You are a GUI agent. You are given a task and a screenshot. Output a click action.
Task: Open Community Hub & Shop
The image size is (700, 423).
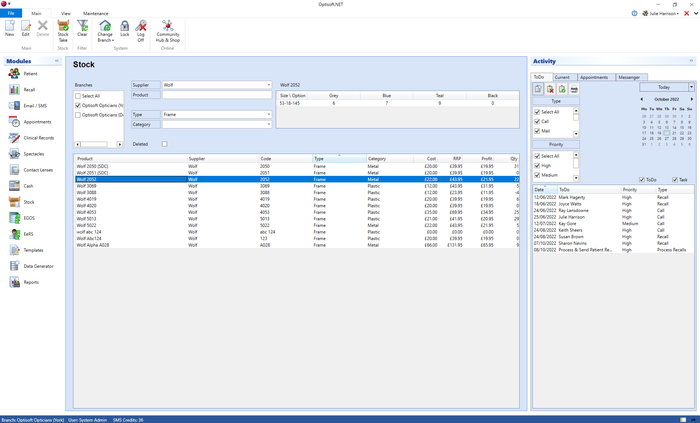167,31
